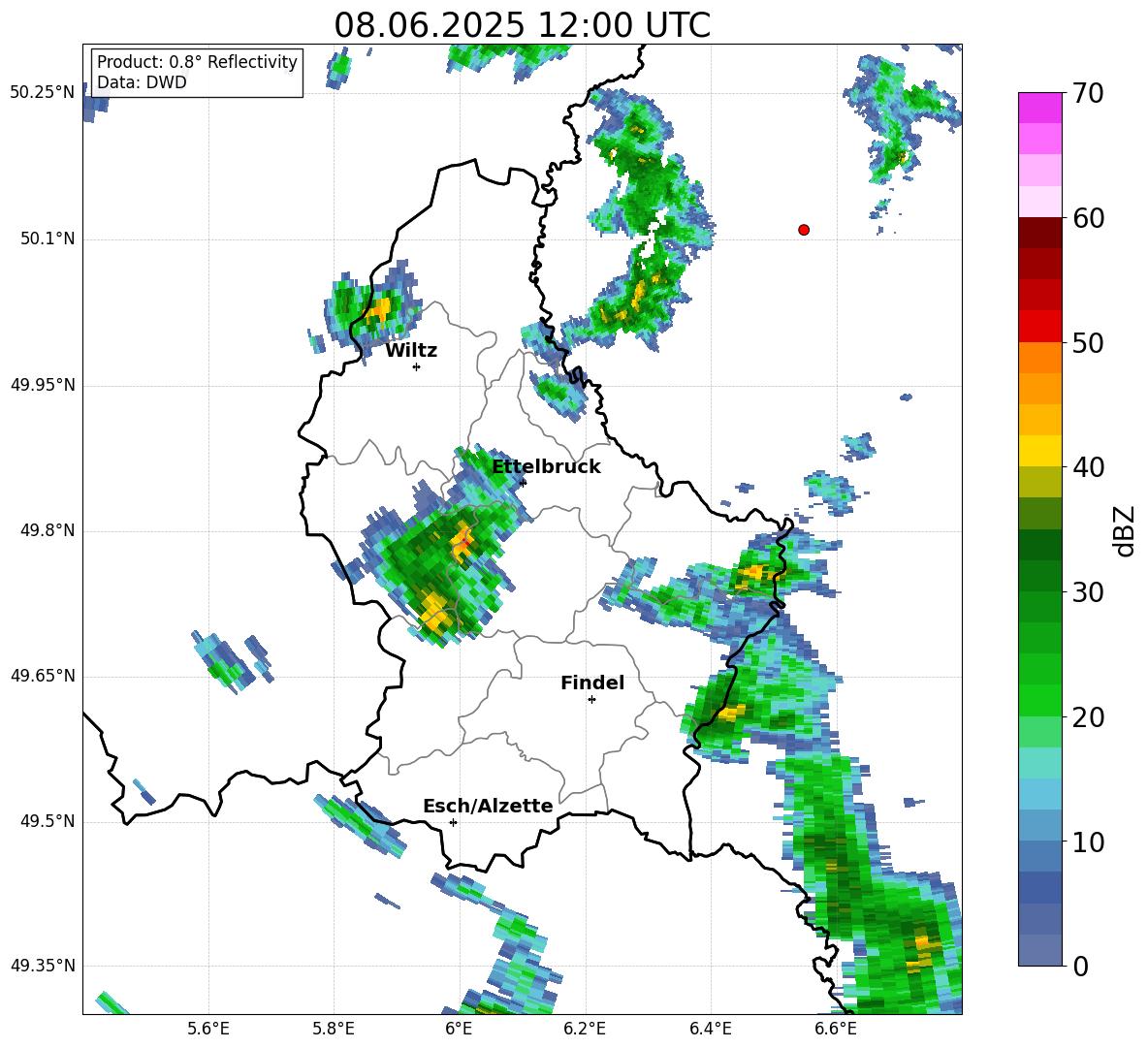Click the 49.5°N latitude label
1148x1048 pixels.
pyautogui.click(x=48, y=821)
